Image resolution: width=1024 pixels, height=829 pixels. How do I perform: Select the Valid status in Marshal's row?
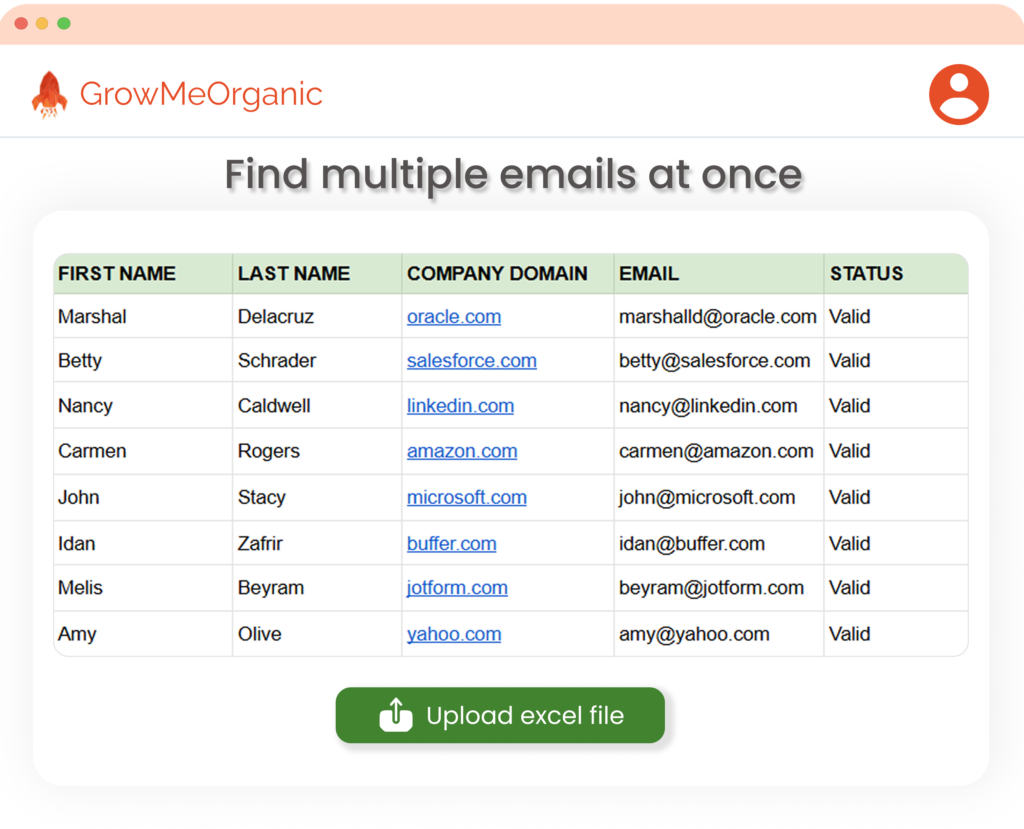click(x=849, y=316)
